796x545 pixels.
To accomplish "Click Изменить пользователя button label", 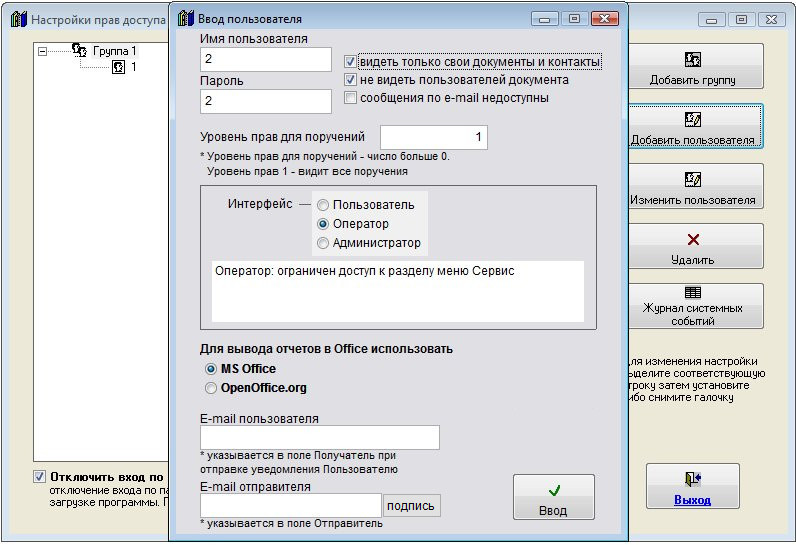I will 692,200.
